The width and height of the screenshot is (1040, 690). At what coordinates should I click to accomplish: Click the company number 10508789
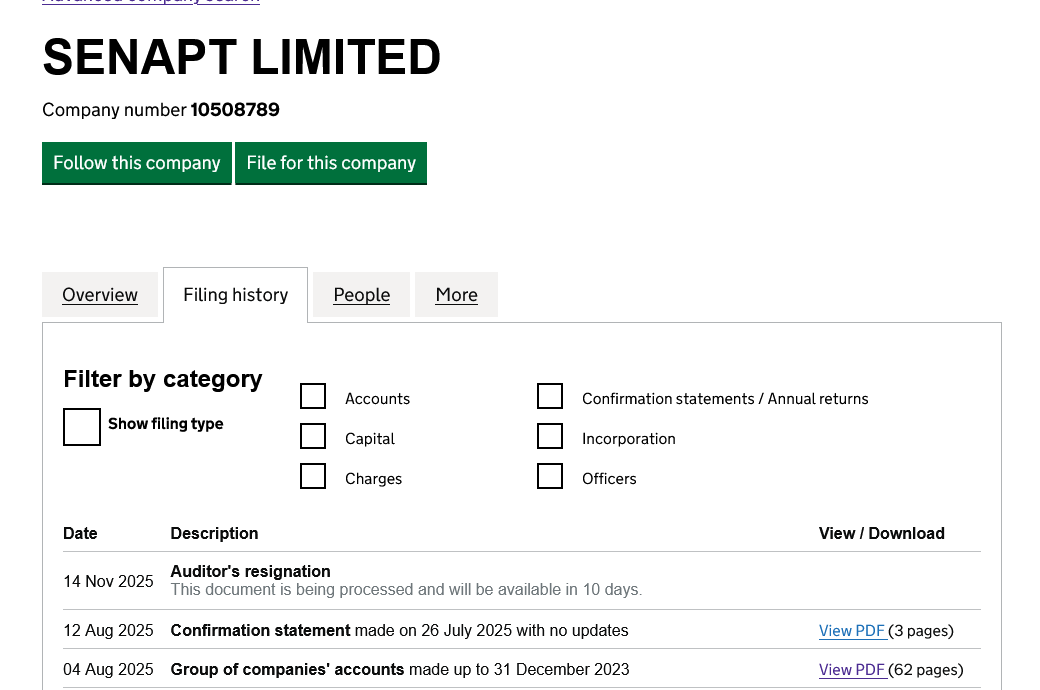(x=235, y=110)
